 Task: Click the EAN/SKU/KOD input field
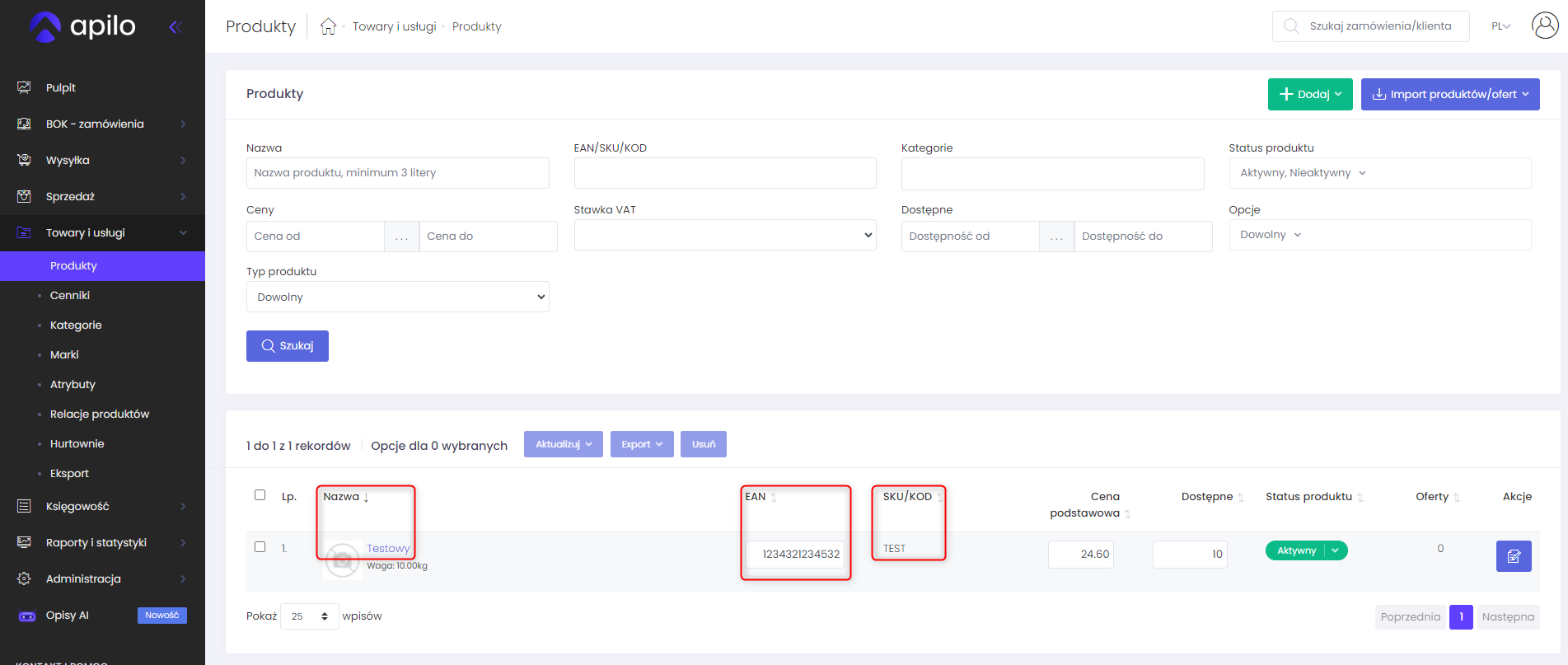click(x=725, y=173)
